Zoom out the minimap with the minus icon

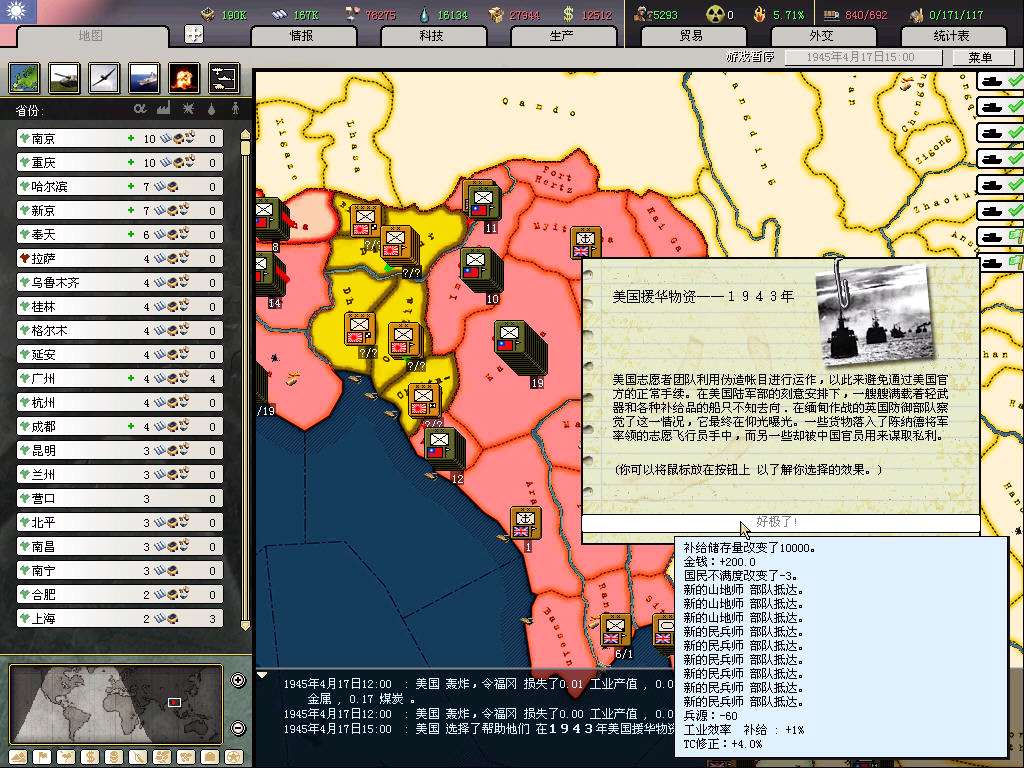(x=238, y=727)
